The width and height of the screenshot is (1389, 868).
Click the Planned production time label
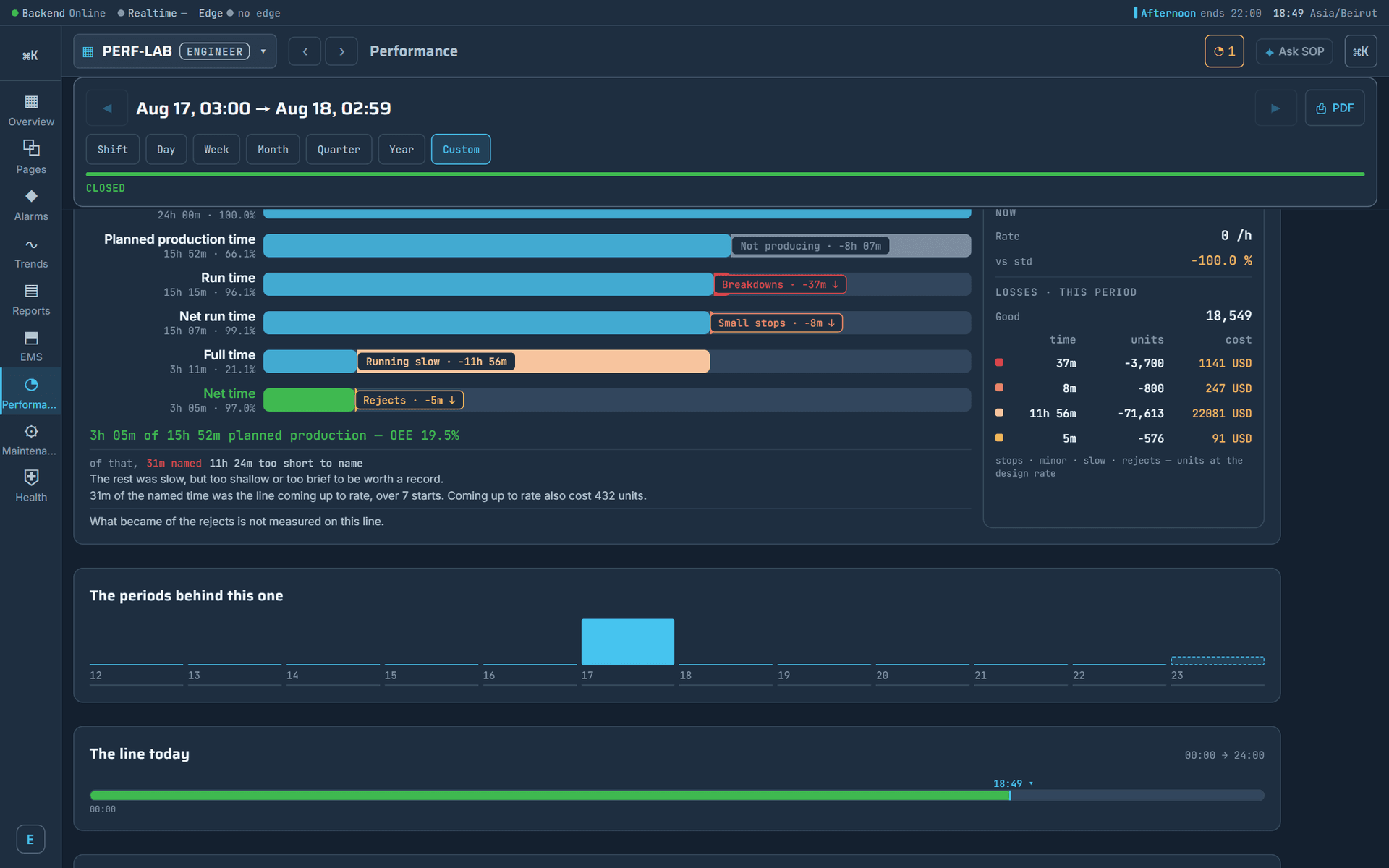click(179, 239)
